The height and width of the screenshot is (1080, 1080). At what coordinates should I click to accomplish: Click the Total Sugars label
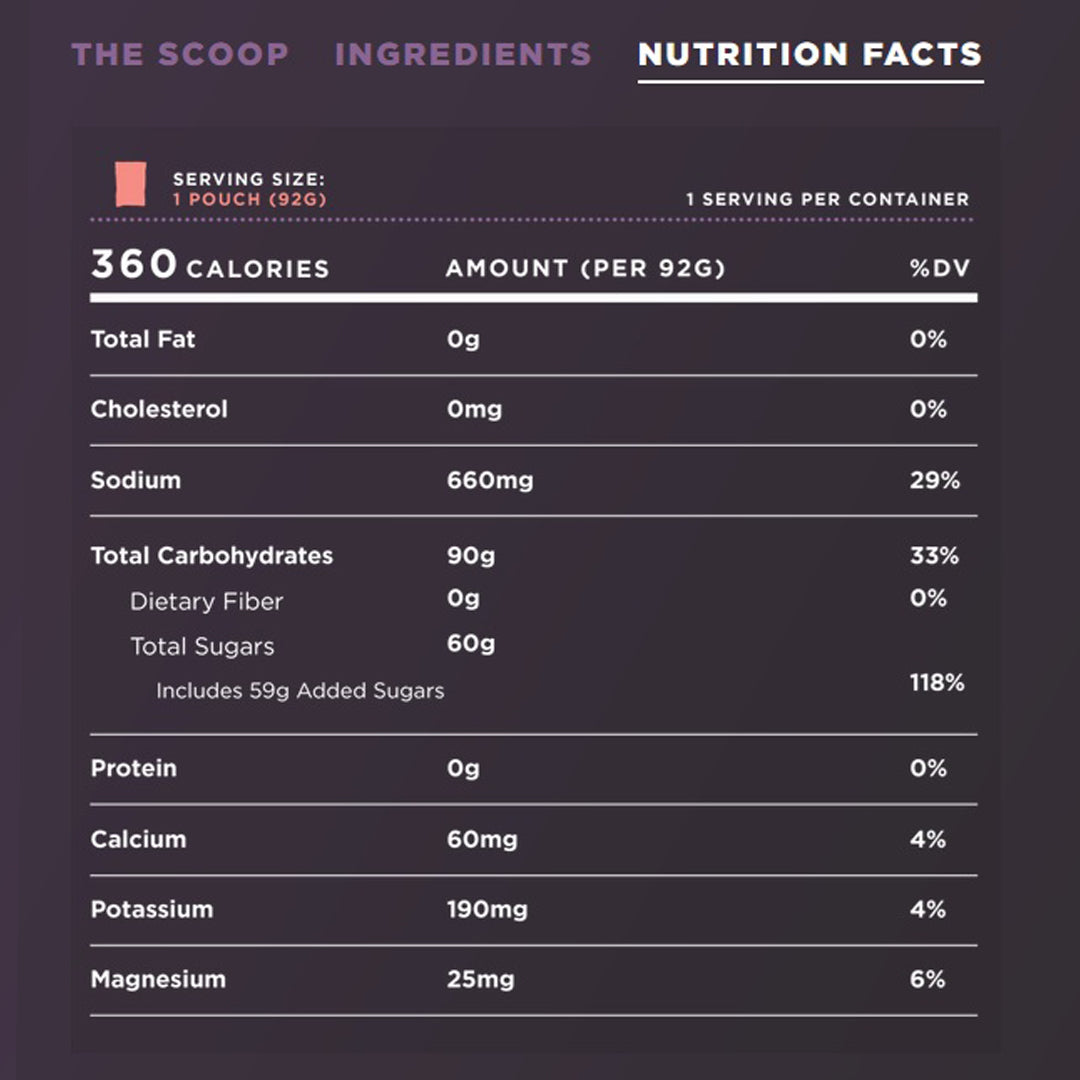(202, 647)
